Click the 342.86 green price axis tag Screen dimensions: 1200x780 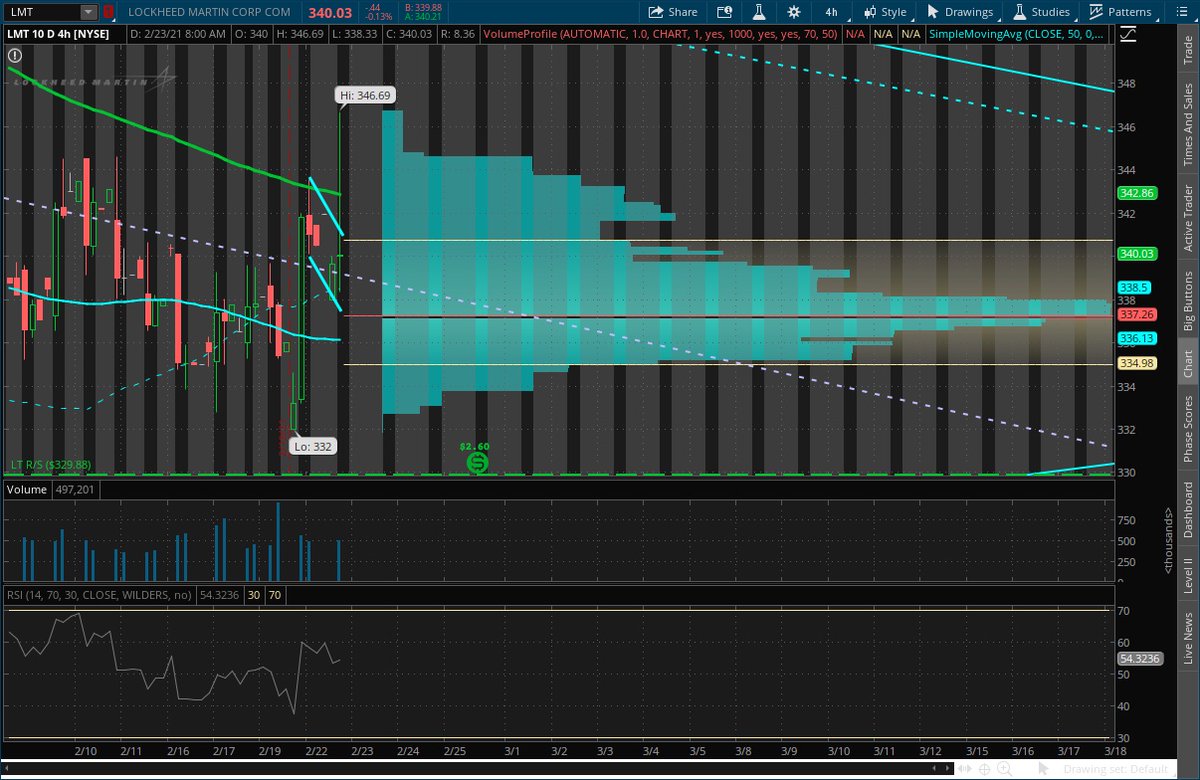1138,193
